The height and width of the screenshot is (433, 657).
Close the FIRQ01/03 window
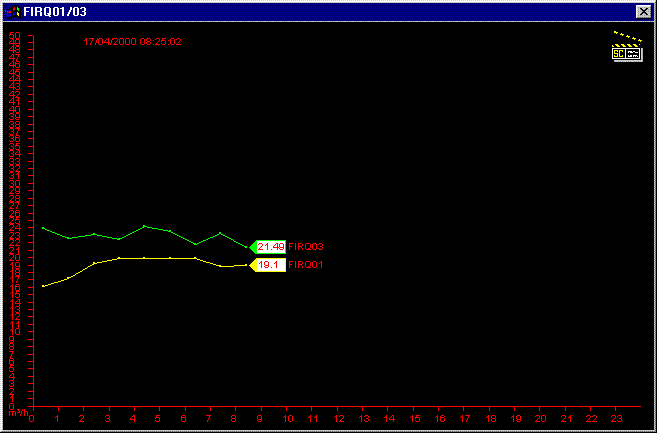click(643, 11)
